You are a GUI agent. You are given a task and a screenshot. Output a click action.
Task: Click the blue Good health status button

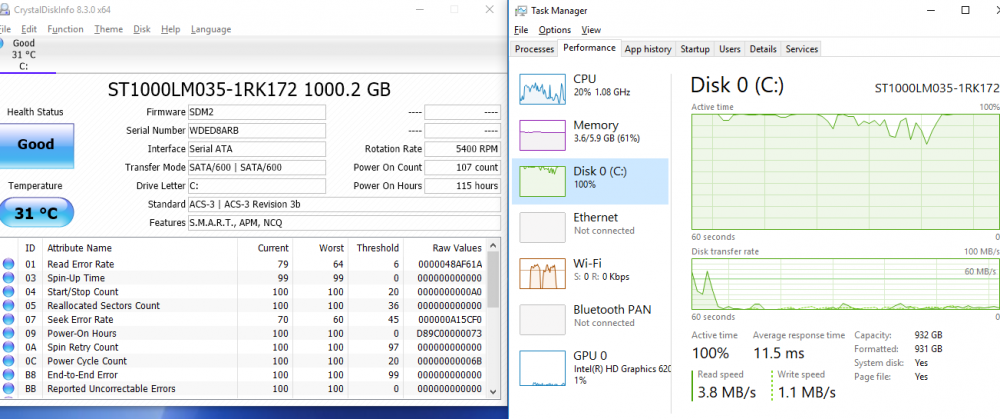coord(36,145)
